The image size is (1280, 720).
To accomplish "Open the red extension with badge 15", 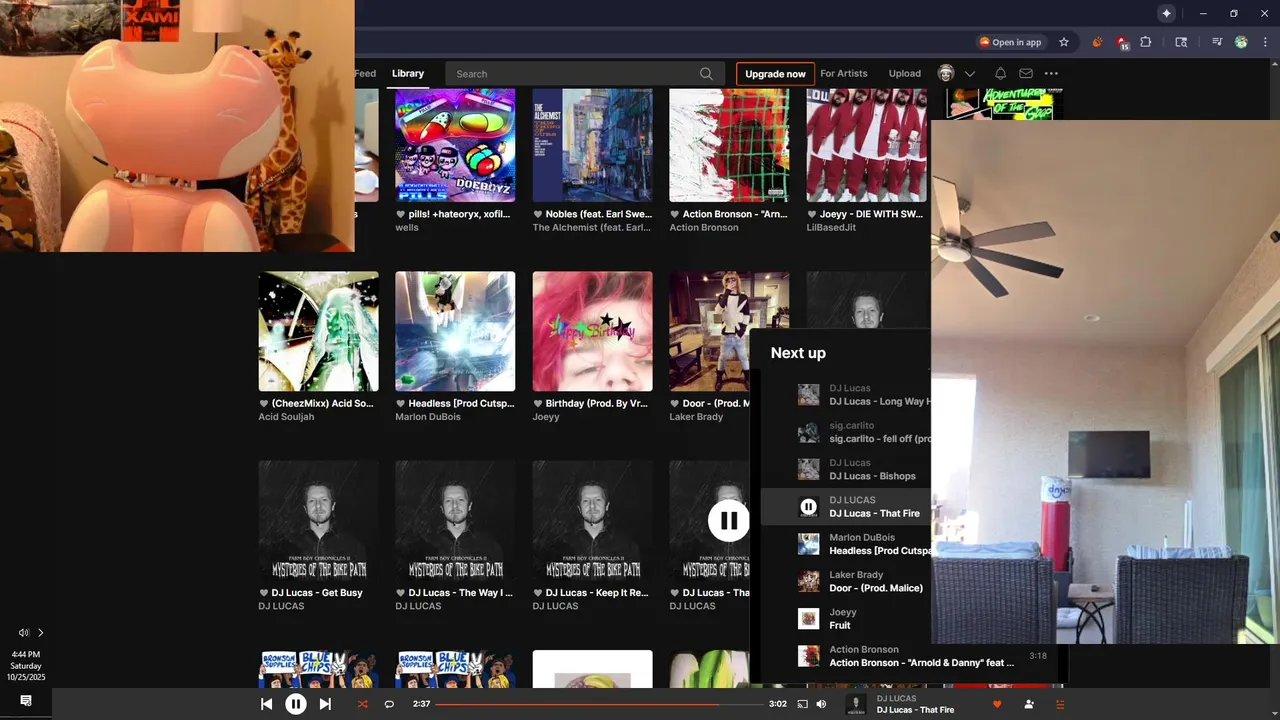I will (1123, 43).
